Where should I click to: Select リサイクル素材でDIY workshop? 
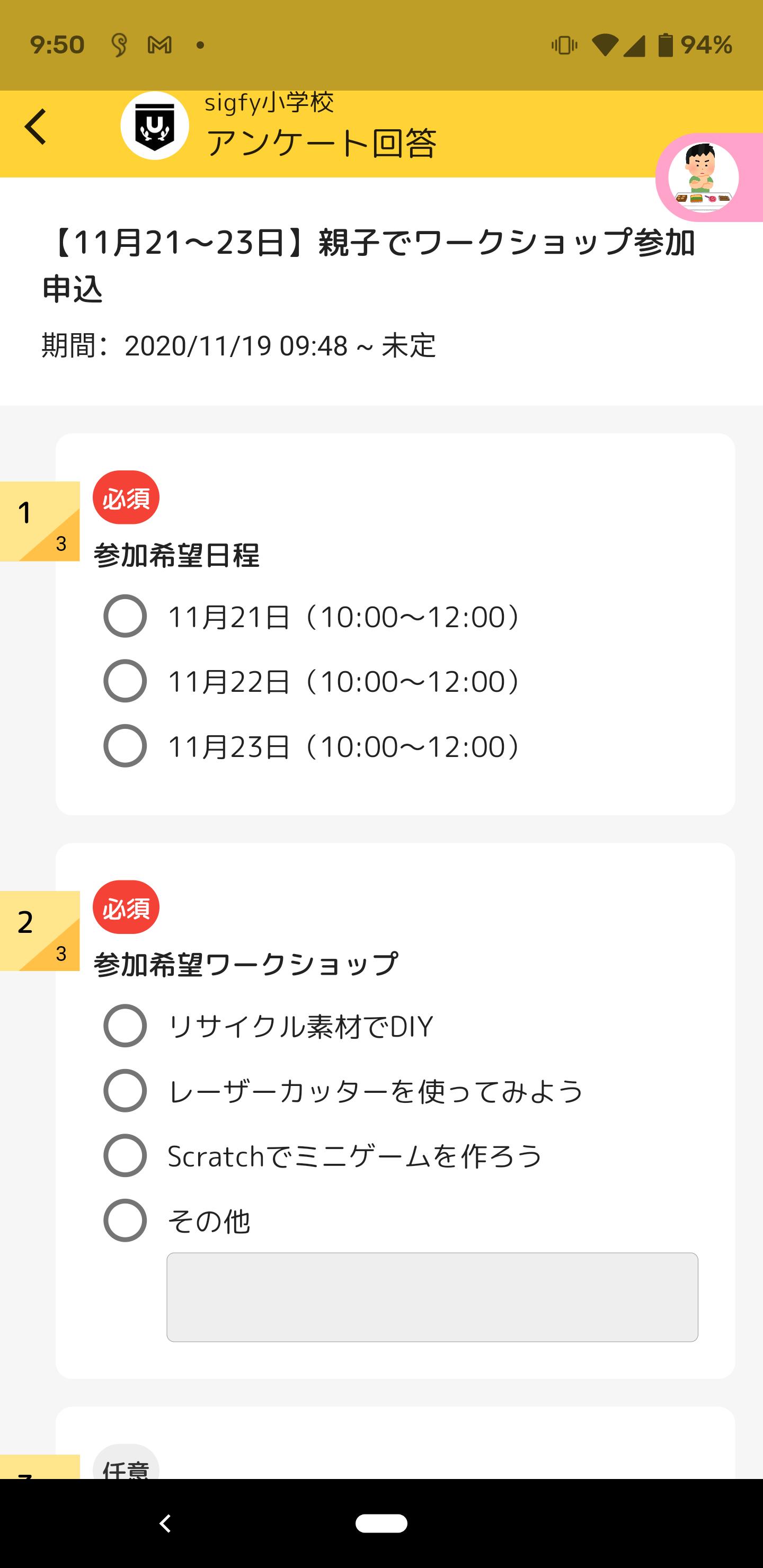tap(126, 1026)
